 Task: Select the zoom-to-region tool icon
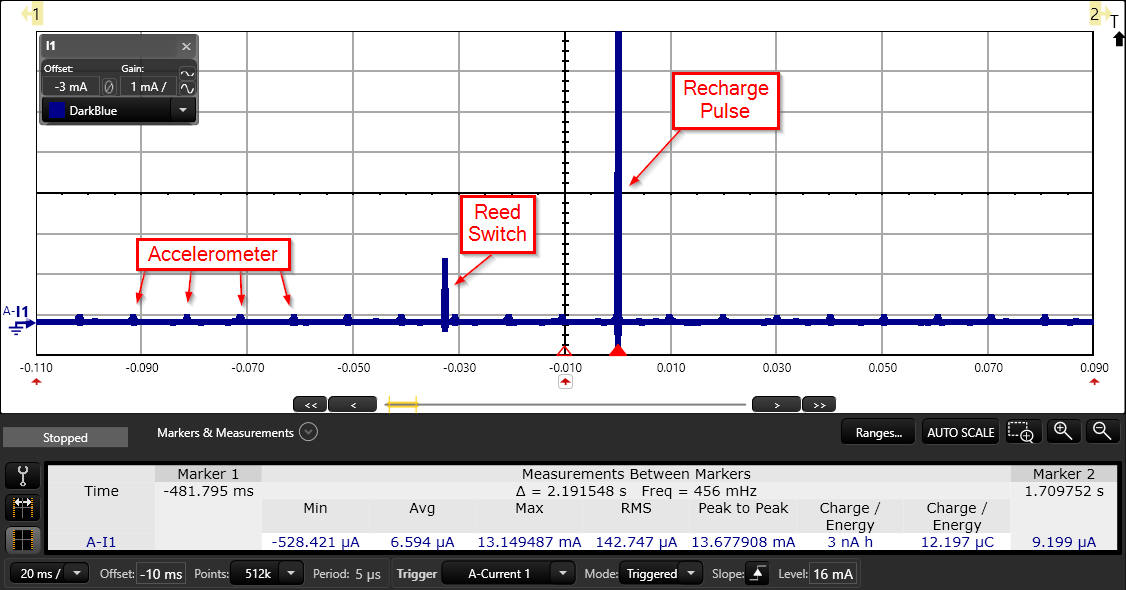[x=1022, y=431]
